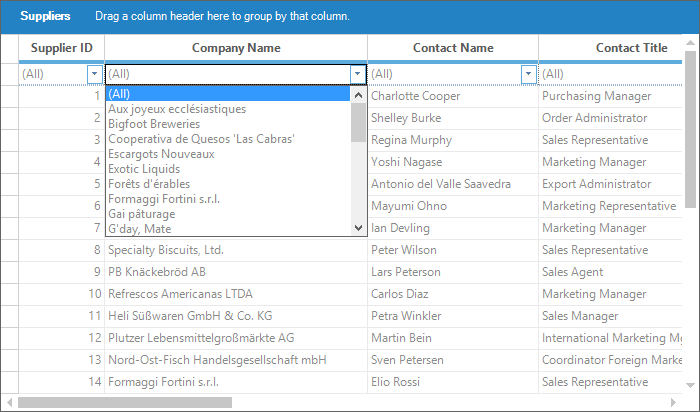Click the Contact Name filter (All) field

tap(445, 74)
